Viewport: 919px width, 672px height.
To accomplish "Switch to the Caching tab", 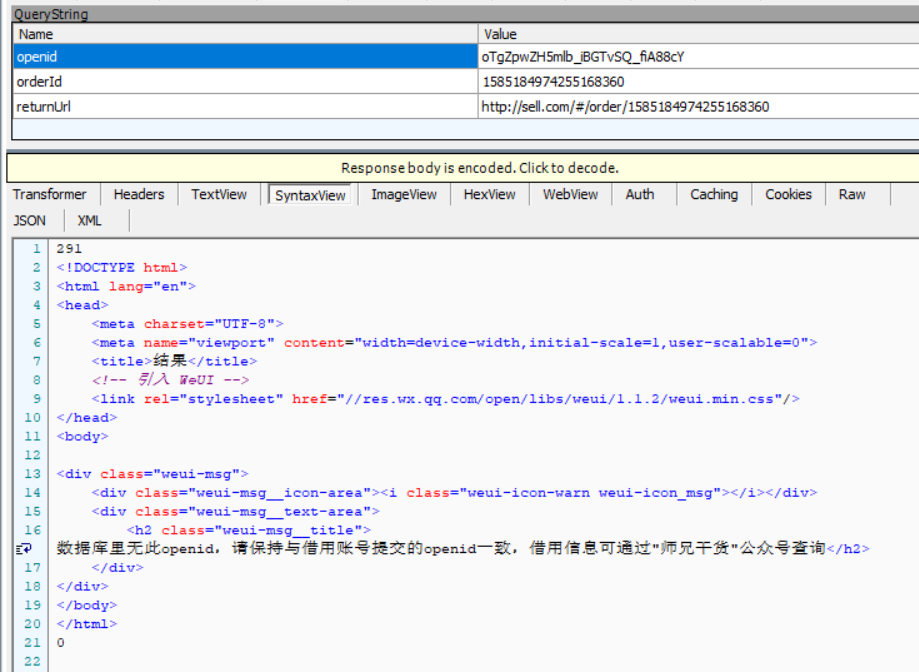I will coord(714,195).
